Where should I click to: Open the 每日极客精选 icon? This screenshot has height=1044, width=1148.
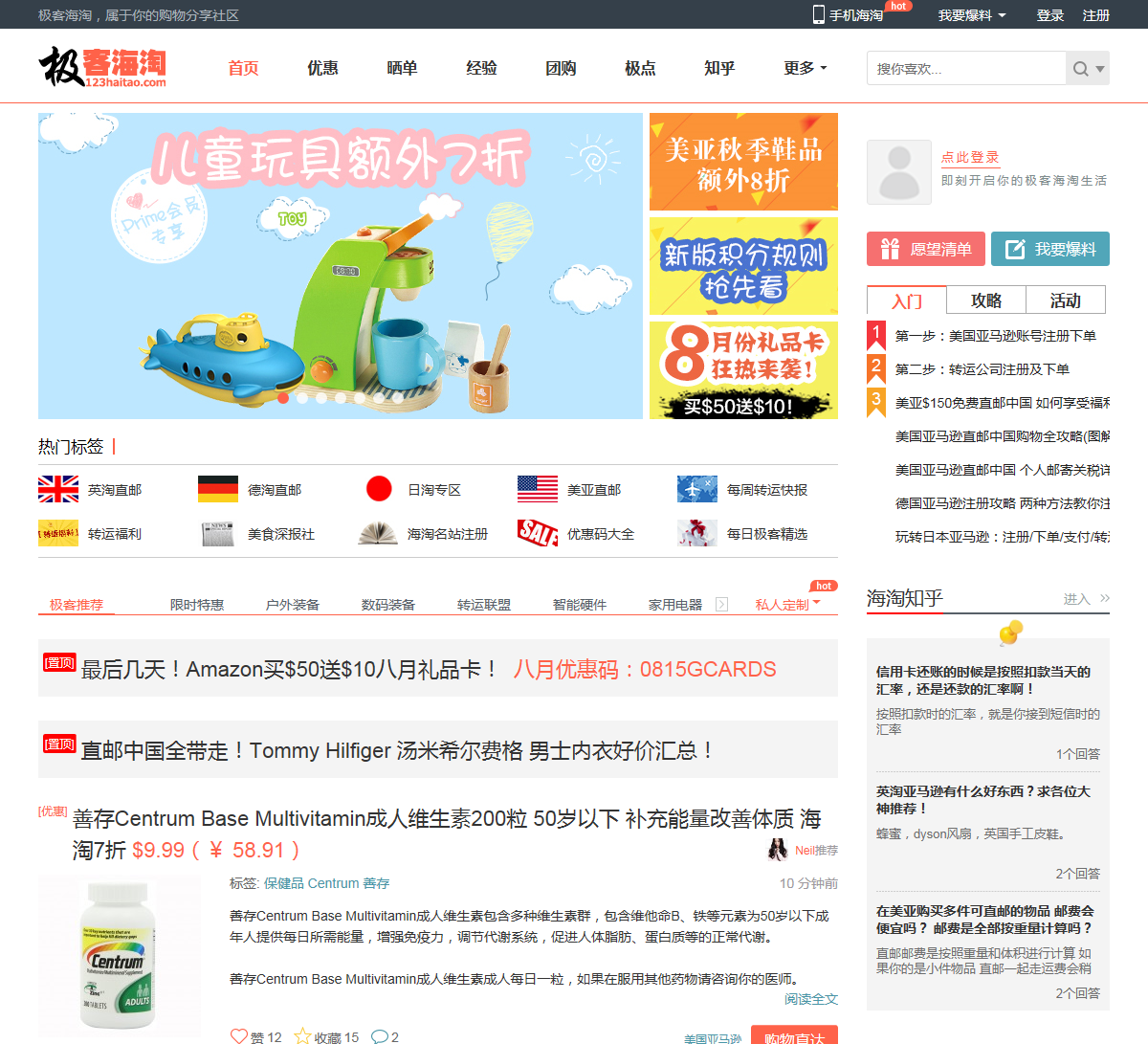click(x=697, y=533)
